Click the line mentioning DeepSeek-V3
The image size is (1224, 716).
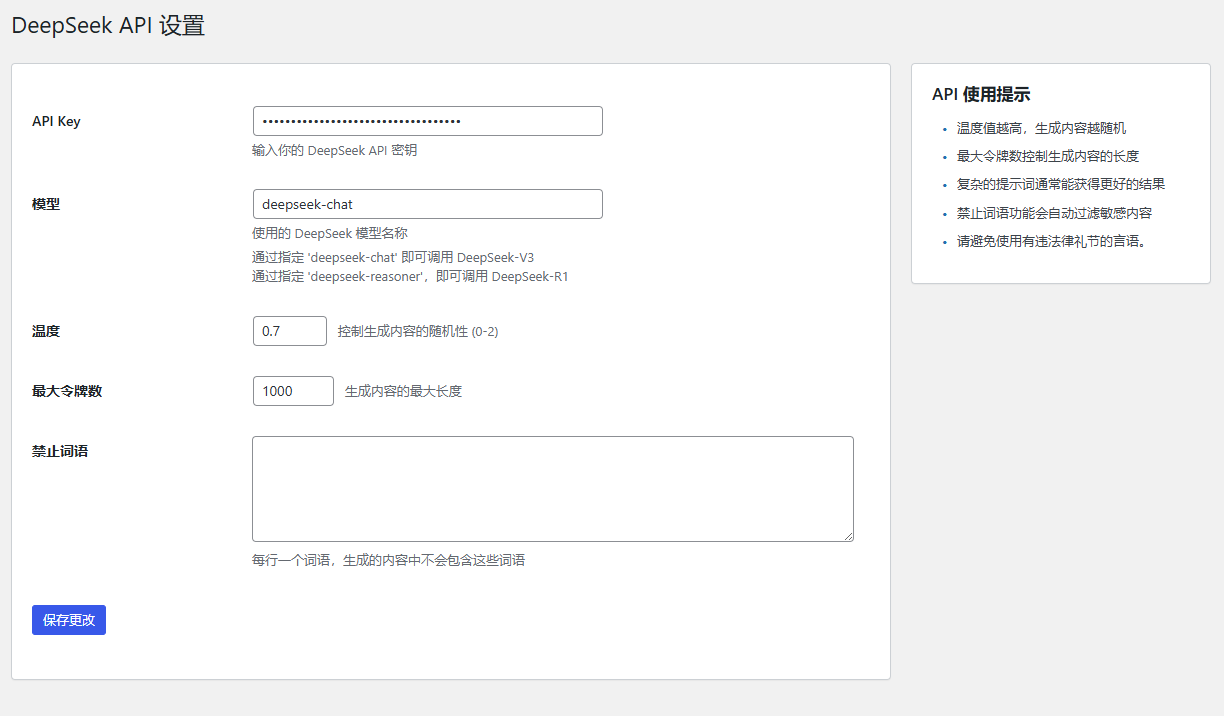coord(393,257)
